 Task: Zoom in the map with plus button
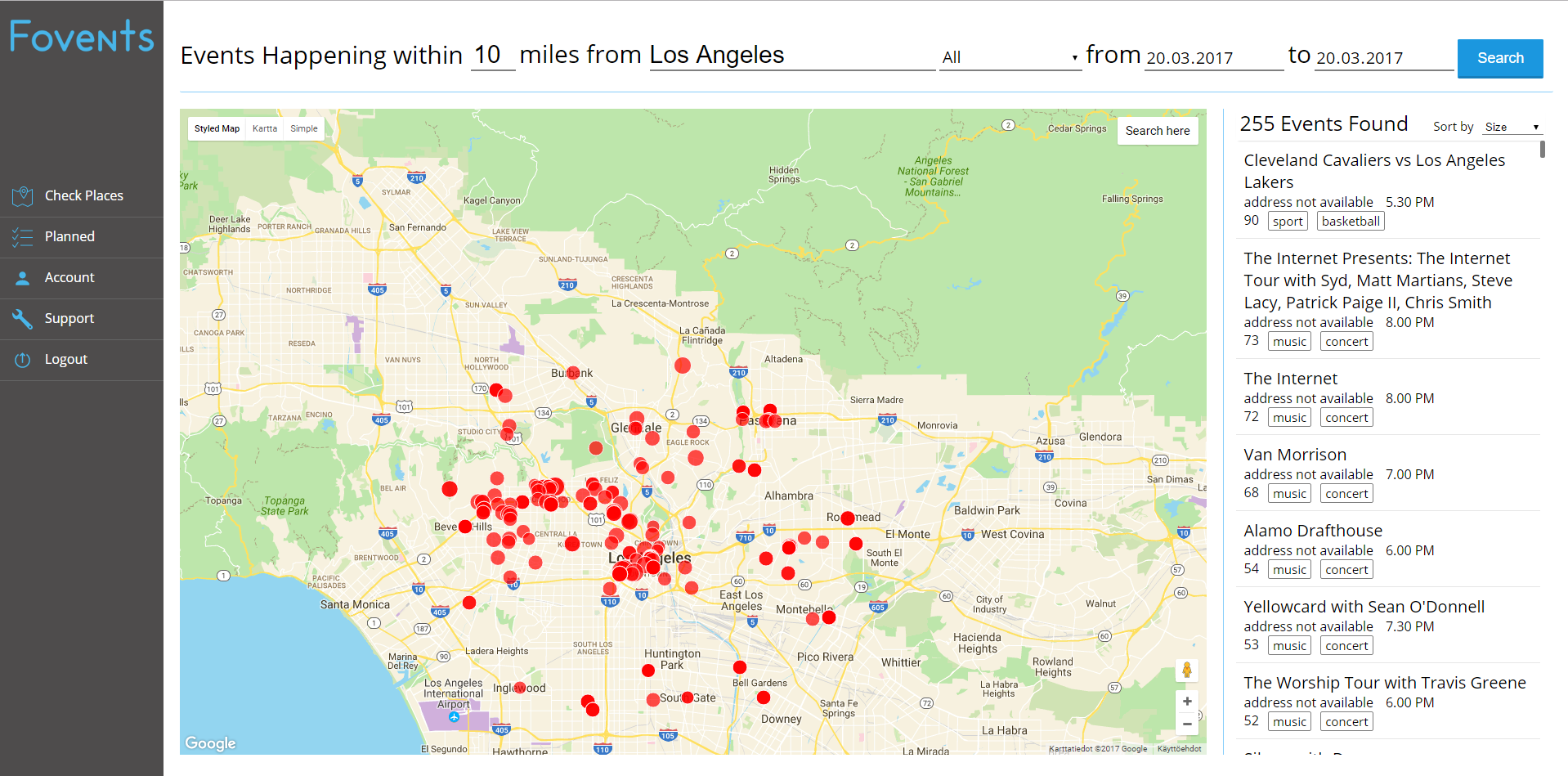pyautogui.click(x=1187, y=702)
